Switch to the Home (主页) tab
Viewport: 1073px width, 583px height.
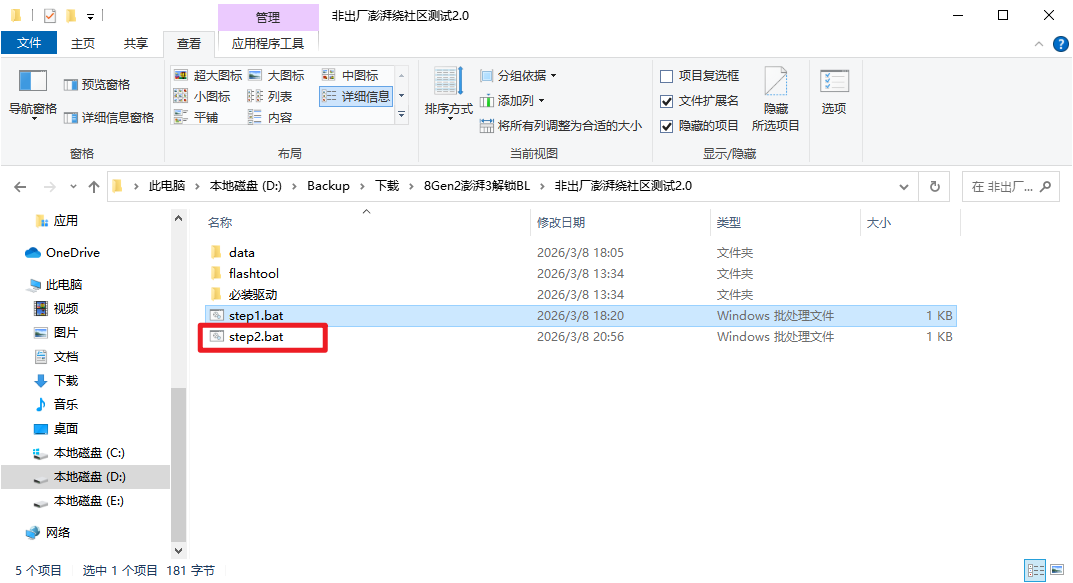coord(83,43)
